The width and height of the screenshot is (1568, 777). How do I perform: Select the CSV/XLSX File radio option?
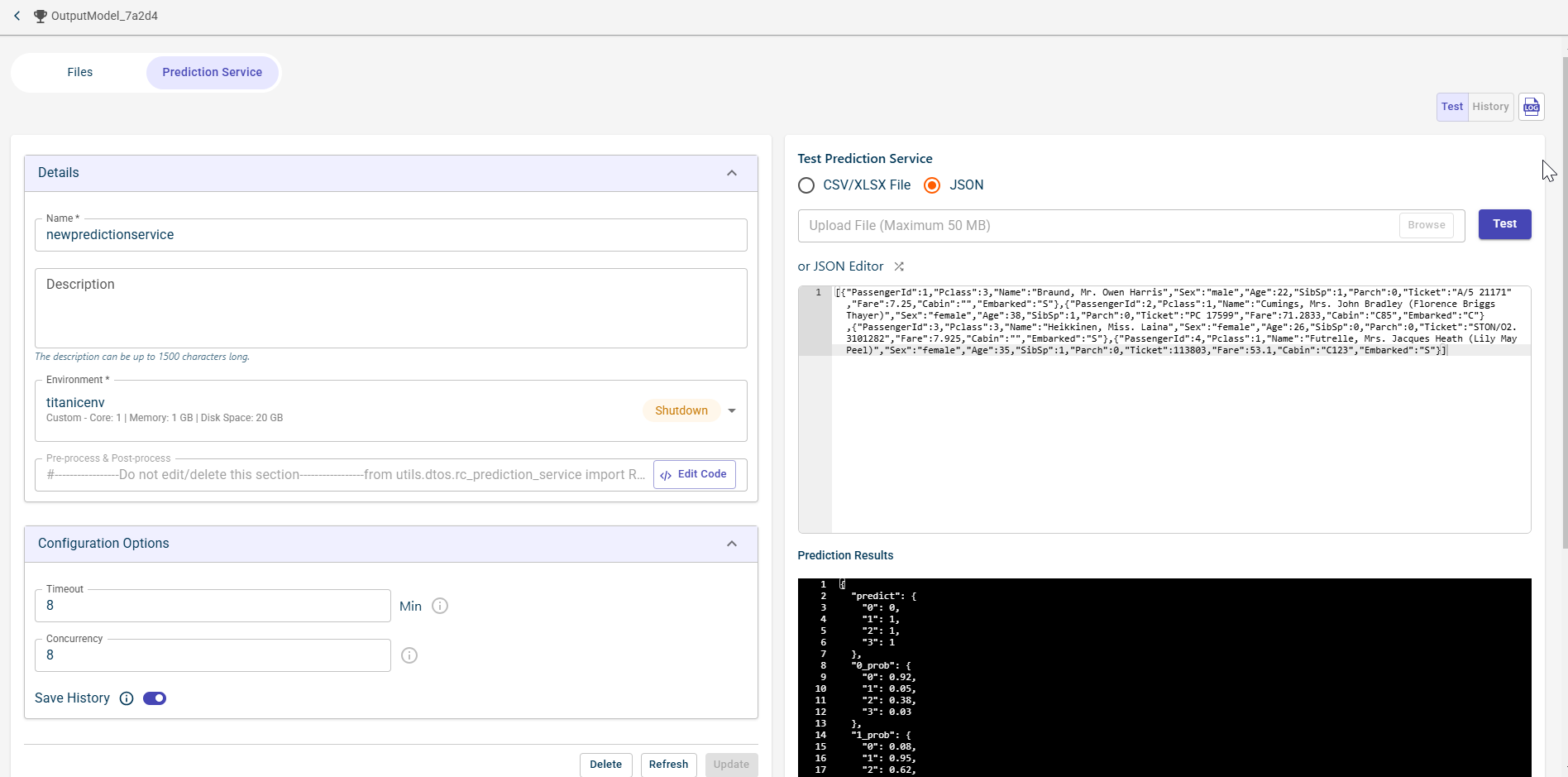point(806,185)
